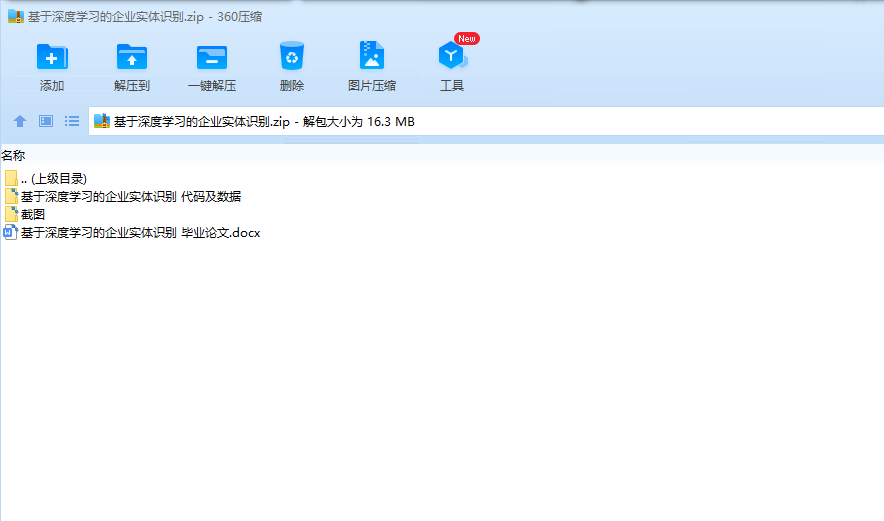Click the 360压缩 title bar app icon
This screenshot has height=521, width=884.
point(16,16)
